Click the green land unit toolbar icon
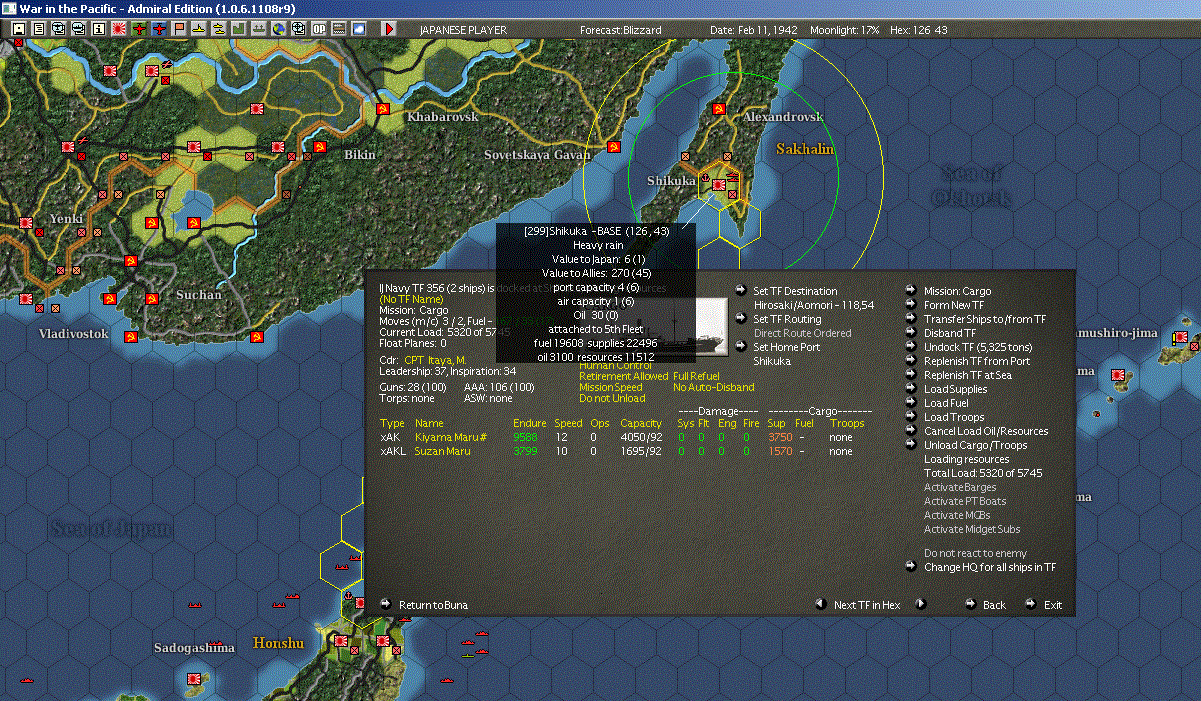Image resolution: width=1201 pixels, height=701 pixels. pos(239,30)
